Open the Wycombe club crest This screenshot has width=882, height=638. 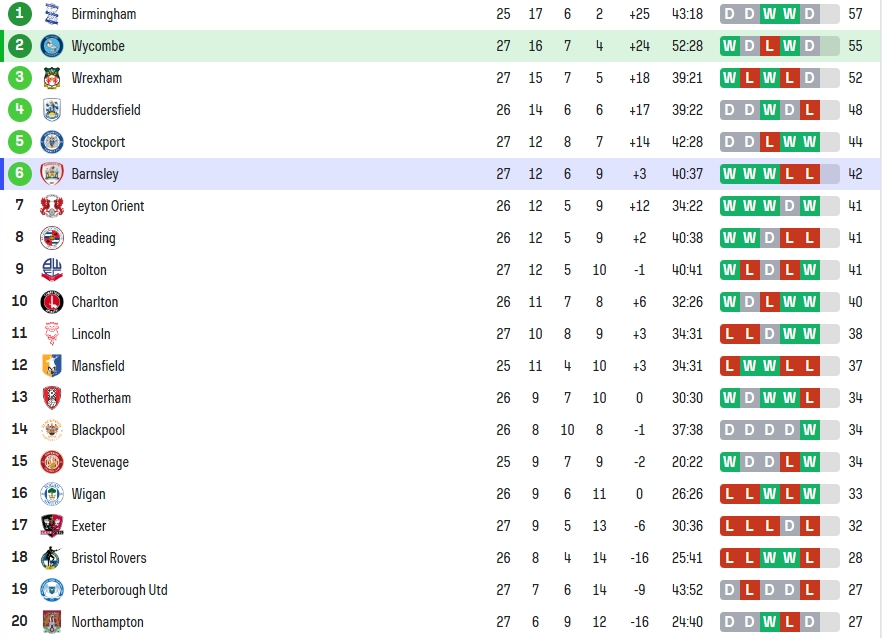point(52,46)
